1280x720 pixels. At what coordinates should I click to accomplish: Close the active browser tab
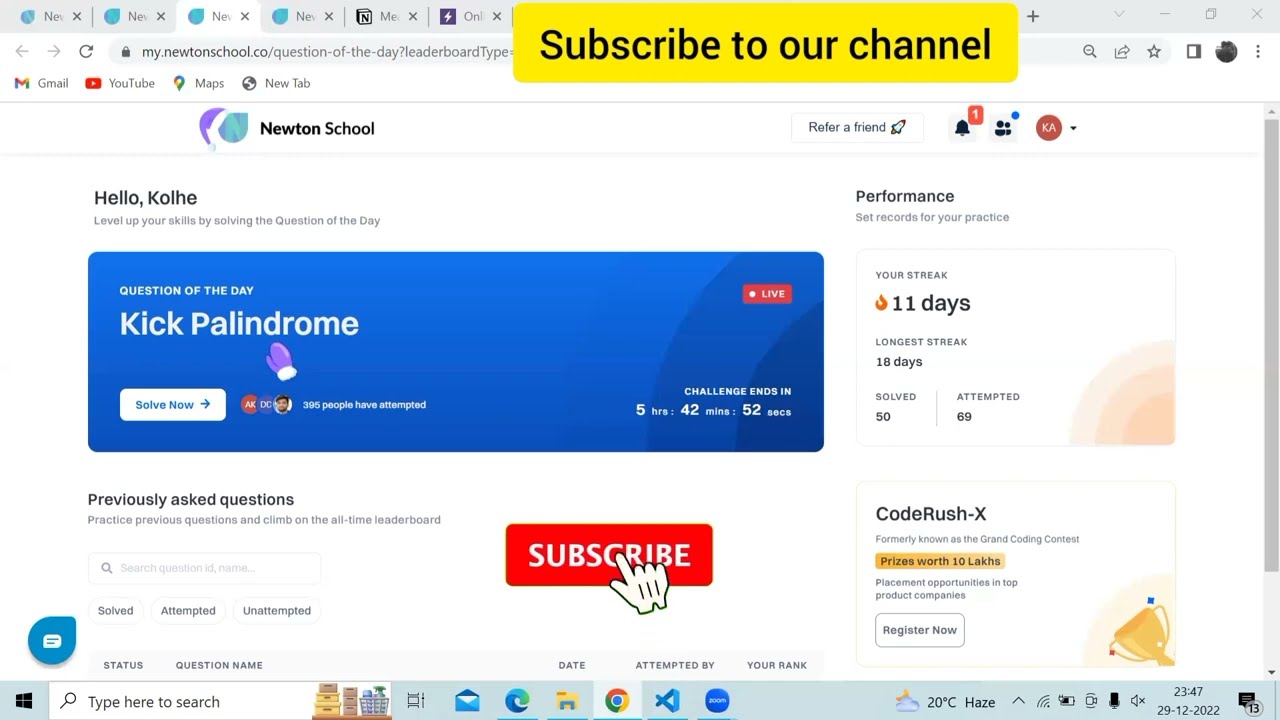tap(245, 16)
